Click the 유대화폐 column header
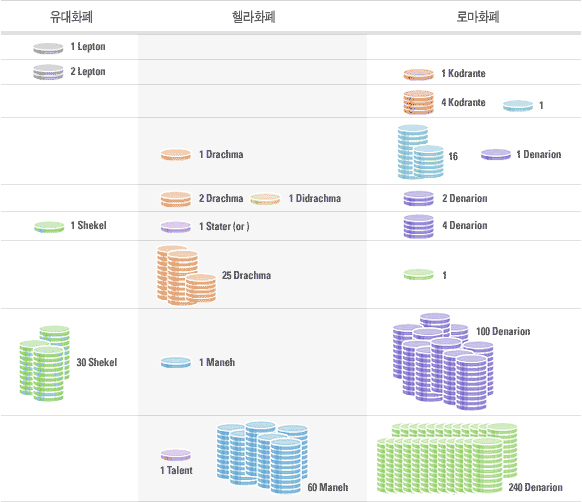Viewport: 582px width, 502px height. pos(71,17)
